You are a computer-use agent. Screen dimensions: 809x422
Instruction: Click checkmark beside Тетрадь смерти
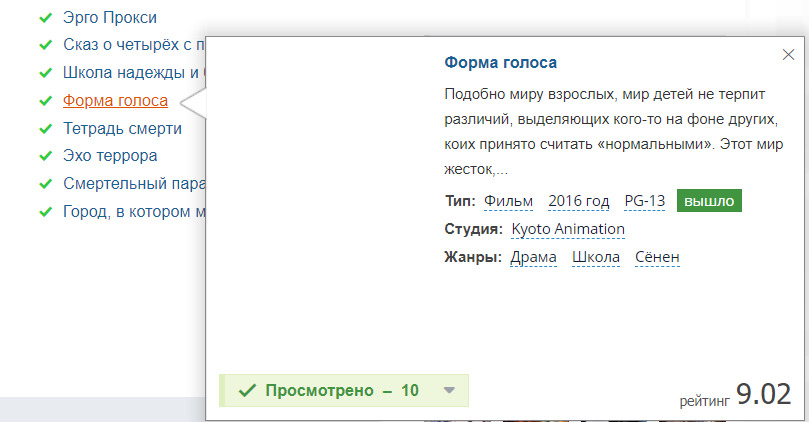click(44, 129)
